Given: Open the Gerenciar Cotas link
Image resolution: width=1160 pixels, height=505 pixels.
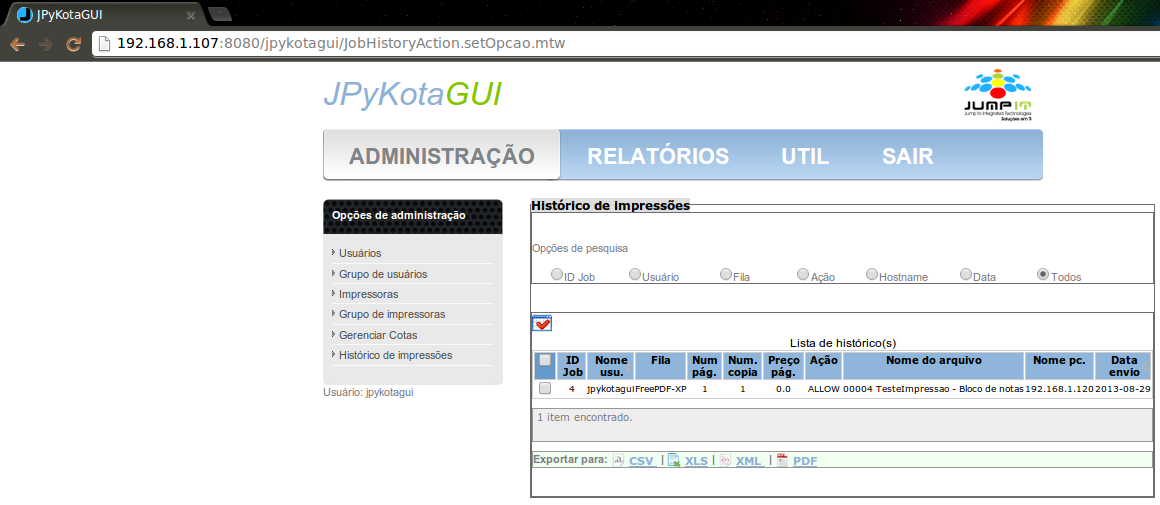Looking at the screenshot, I should tap(378, 334).
